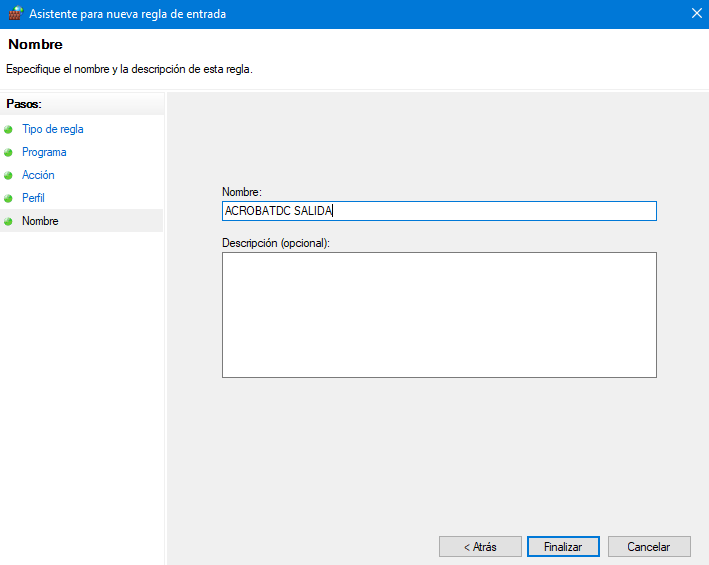Jump to the Perfil step
Screen dimensions: 709x565
(33, 198)
